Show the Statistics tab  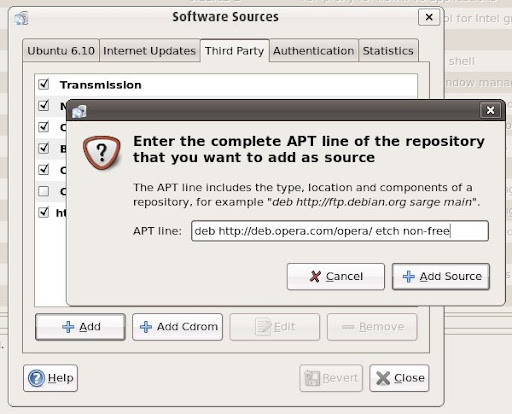(388, 51)
